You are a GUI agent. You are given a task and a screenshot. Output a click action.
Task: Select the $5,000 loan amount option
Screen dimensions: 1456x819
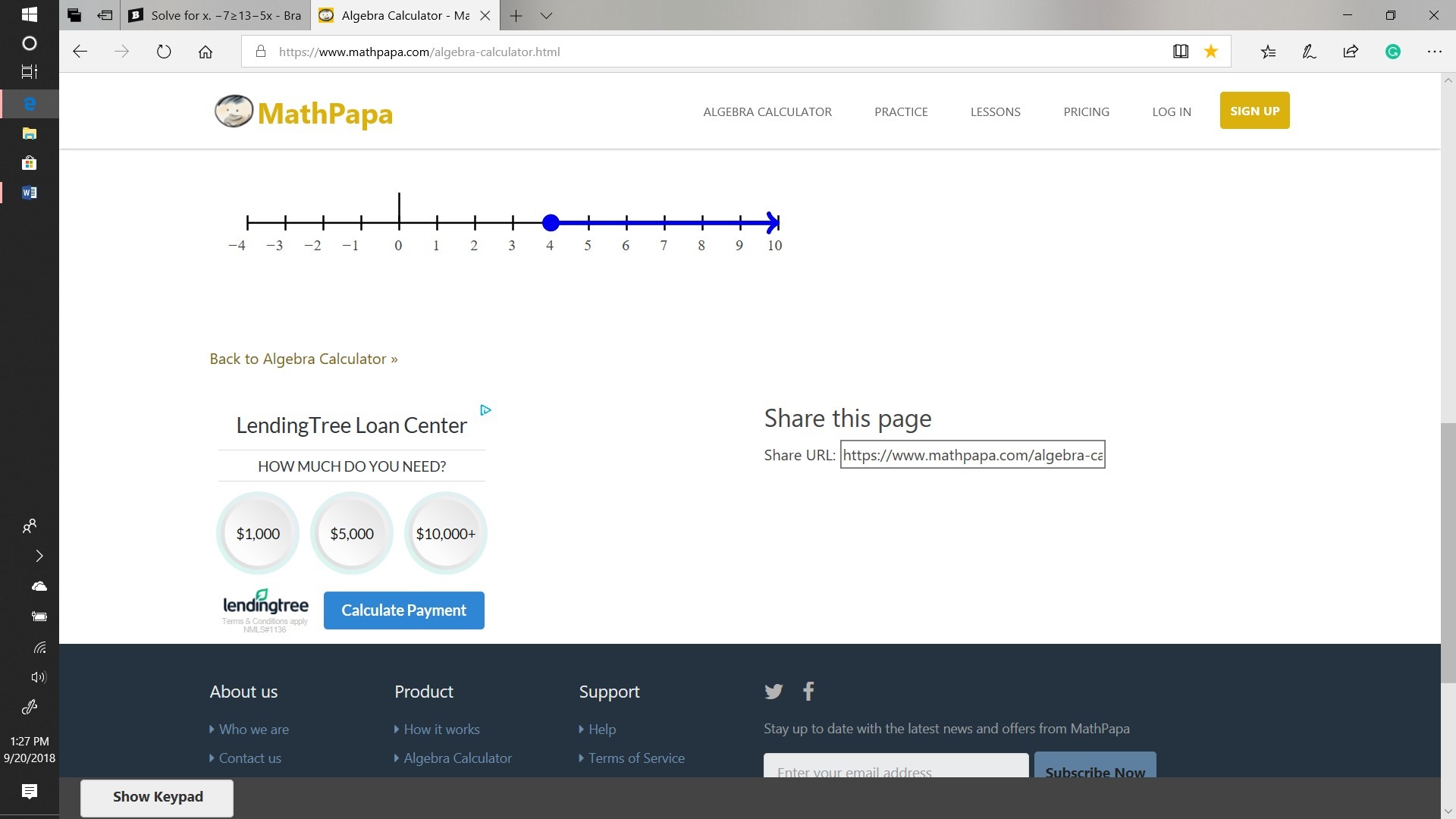coord(352,534)
